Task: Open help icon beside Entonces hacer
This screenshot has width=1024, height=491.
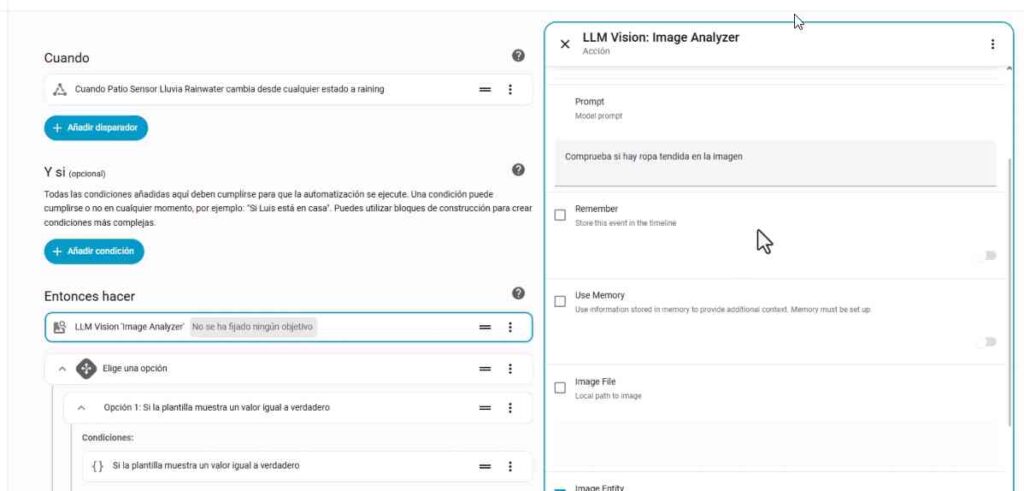Action: click(518, 294)
